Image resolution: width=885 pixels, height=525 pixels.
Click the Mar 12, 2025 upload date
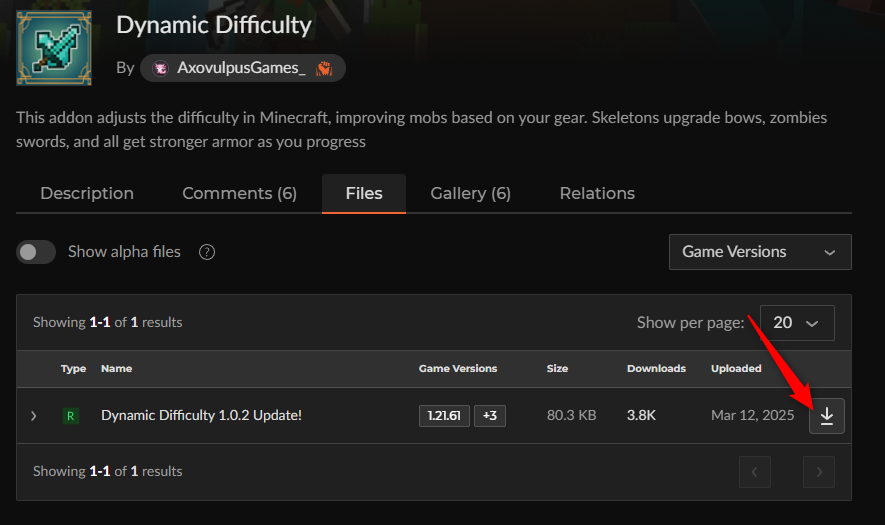tap(752, 415)
